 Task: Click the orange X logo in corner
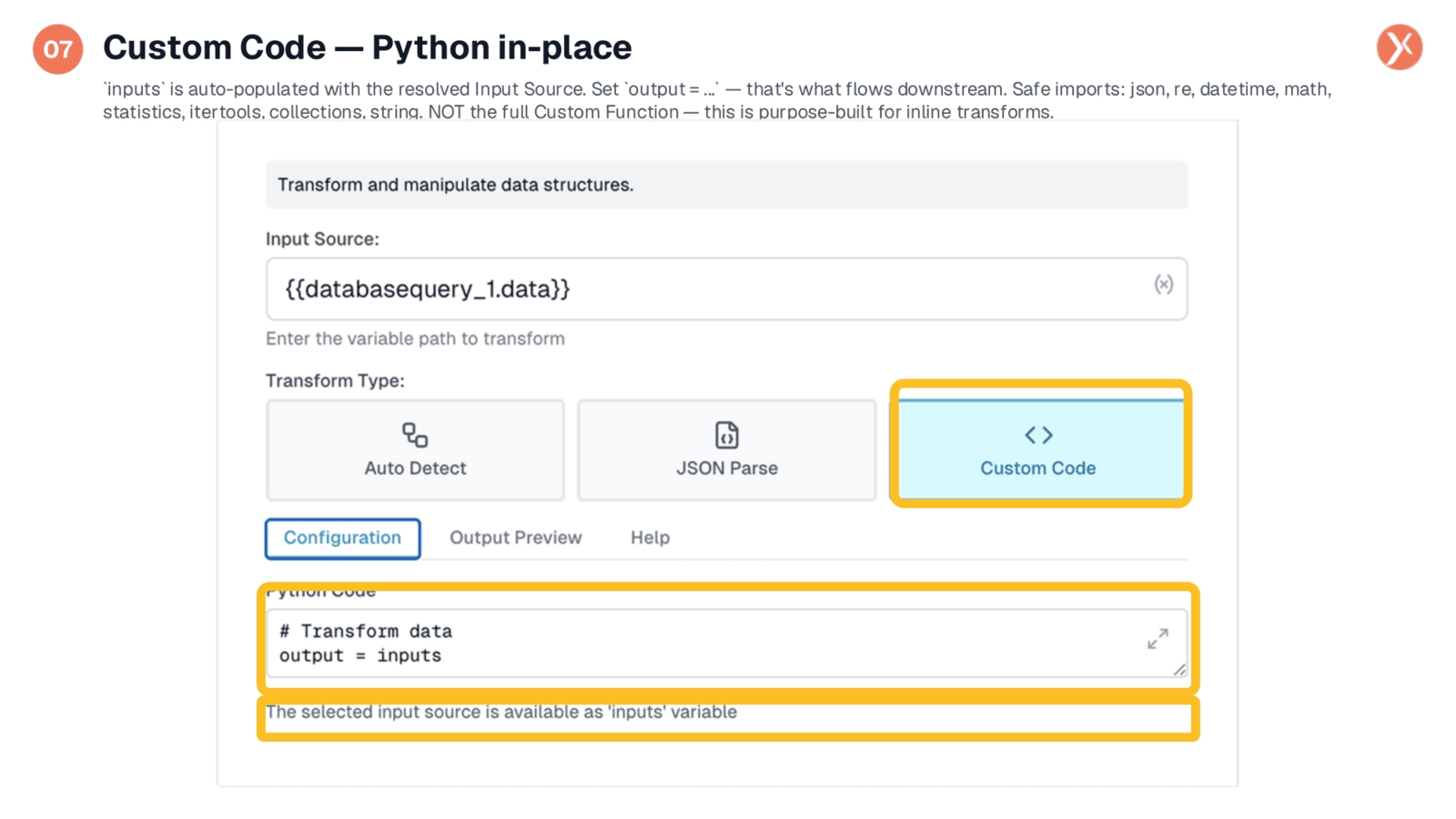(x=1400, y=47)
